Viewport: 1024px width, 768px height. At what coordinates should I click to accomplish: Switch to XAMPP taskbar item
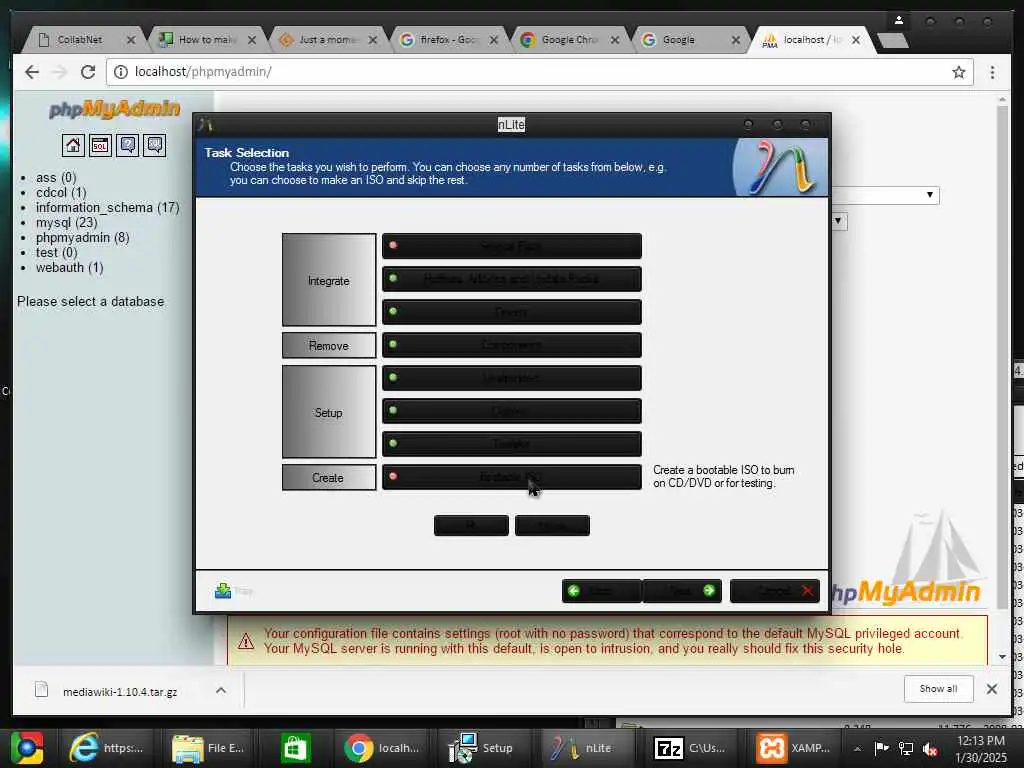793,748
